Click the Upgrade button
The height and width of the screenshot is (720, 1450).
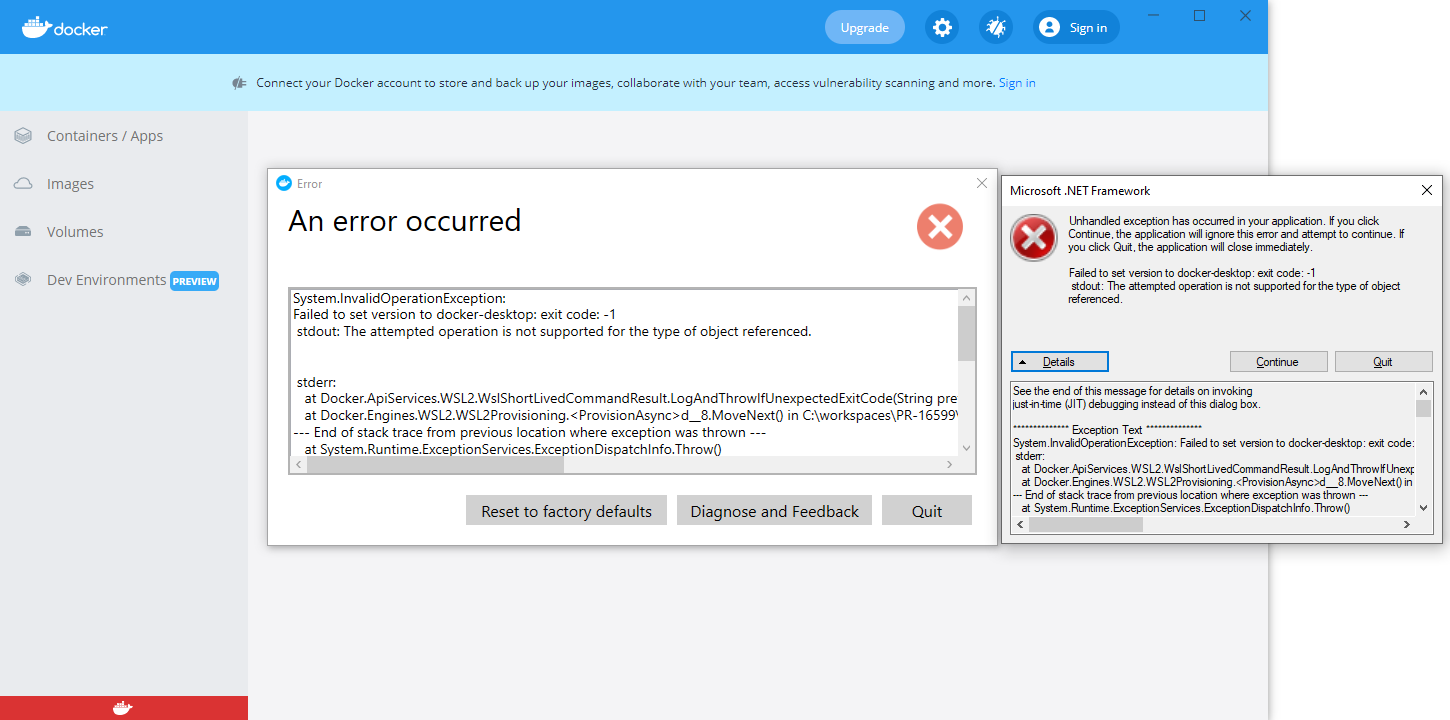coord(865,28)
